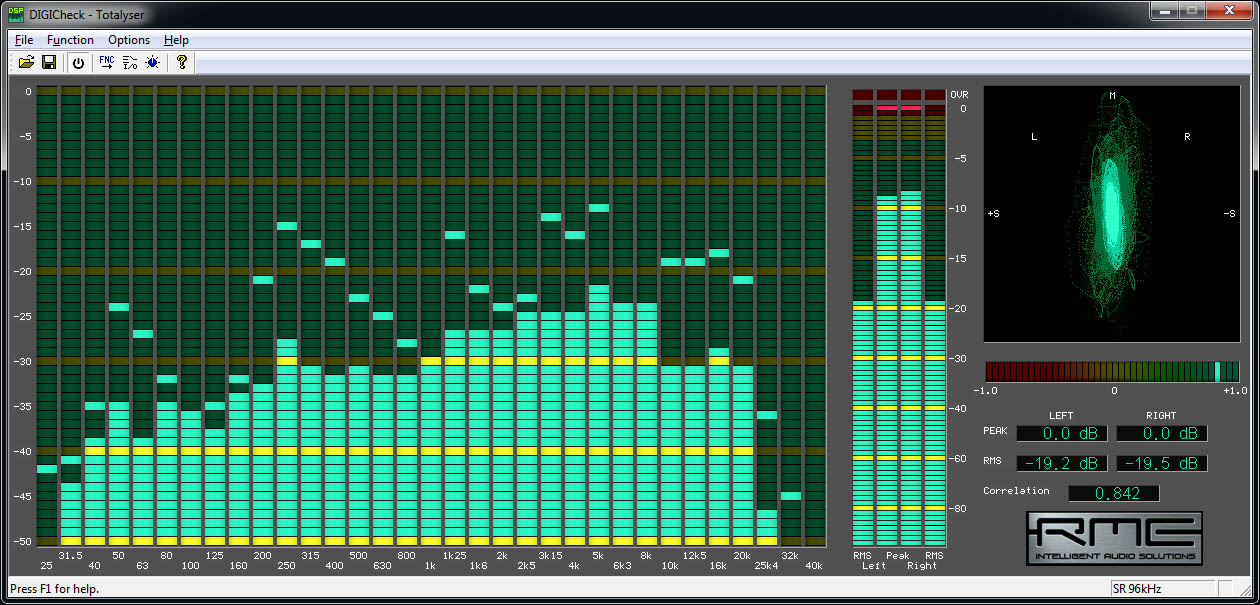
Task: Click the correlation meter bar
Action: point(1112,372)
